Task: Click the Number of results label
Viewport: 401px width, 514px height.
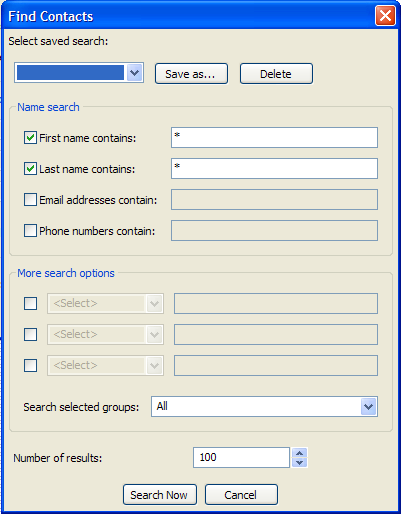Action: click(58, 458)
